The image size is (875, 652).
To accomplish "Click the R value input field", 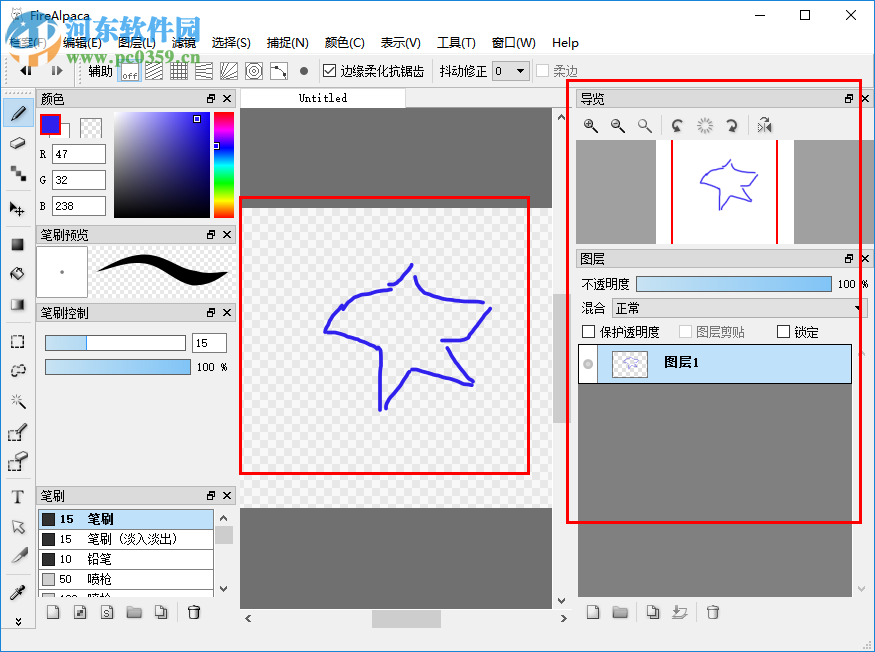I will click(x=78, y=155).
